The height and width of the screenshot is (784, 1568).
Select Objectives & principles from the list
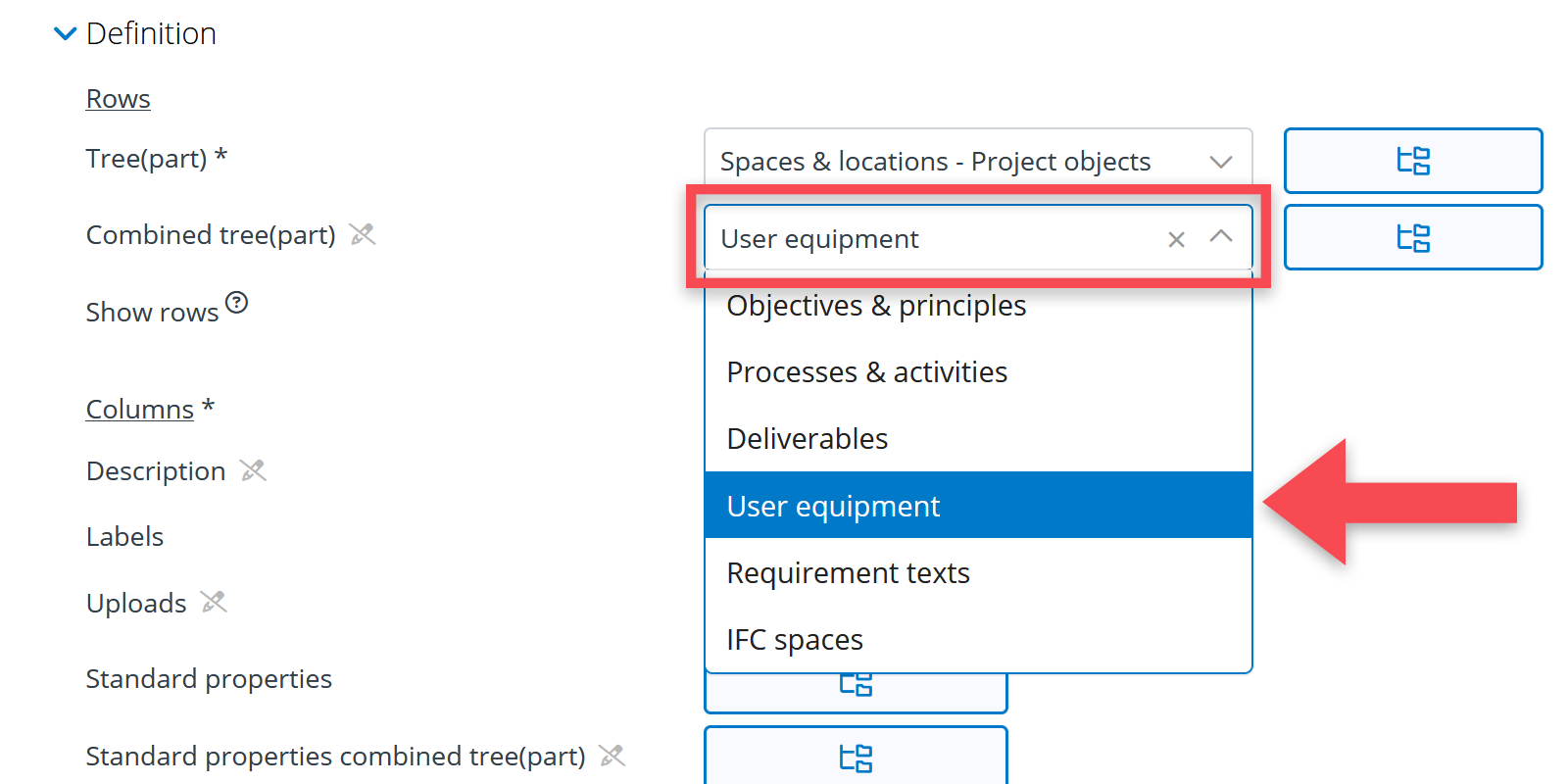pyautogui.click(x=876, y=306)
